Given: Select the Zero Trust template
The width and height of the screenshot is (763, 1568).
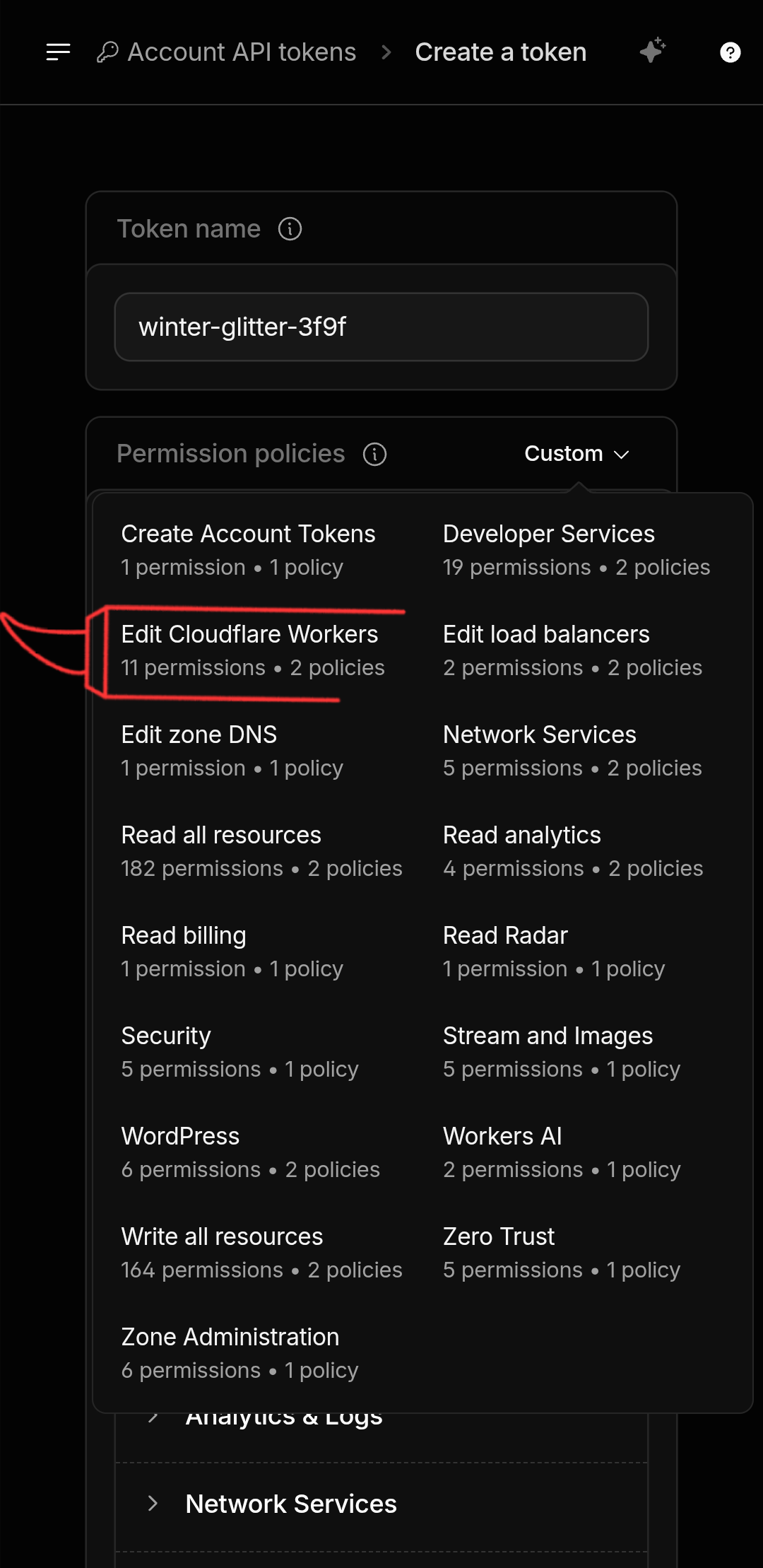Looking at the screenshot, I should [x=562, y=1253].
